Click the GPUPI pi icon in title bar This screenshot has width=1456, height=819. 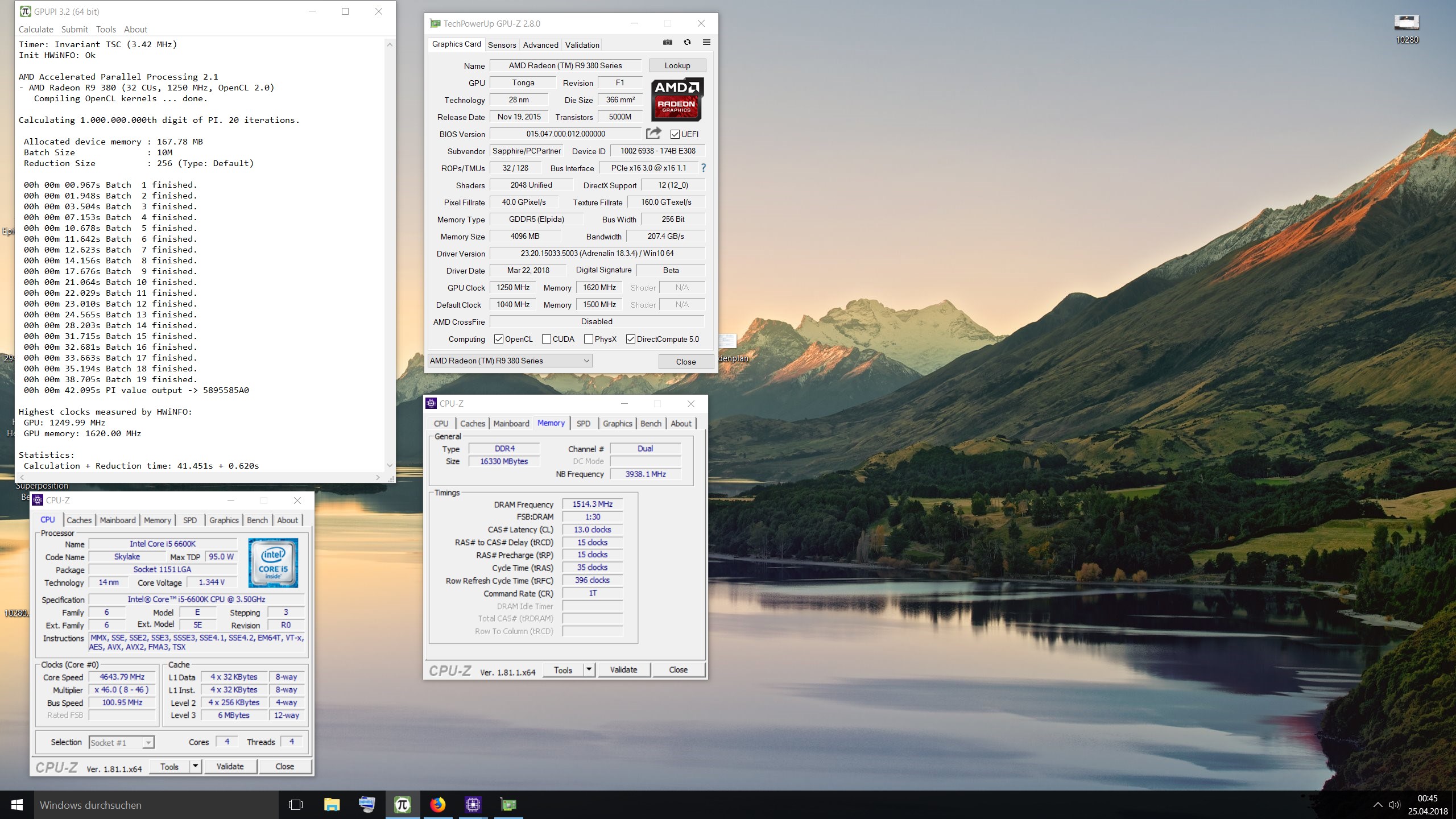26,11
